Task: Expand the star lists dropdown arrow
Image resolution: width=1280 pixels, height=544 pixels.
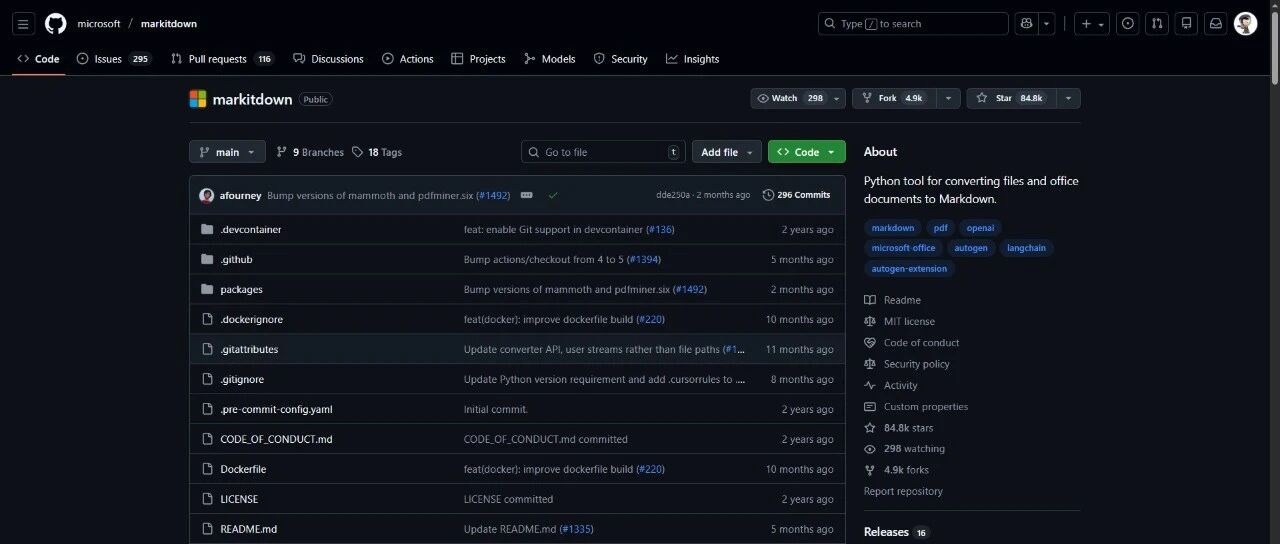Action: click(1068, 98)
